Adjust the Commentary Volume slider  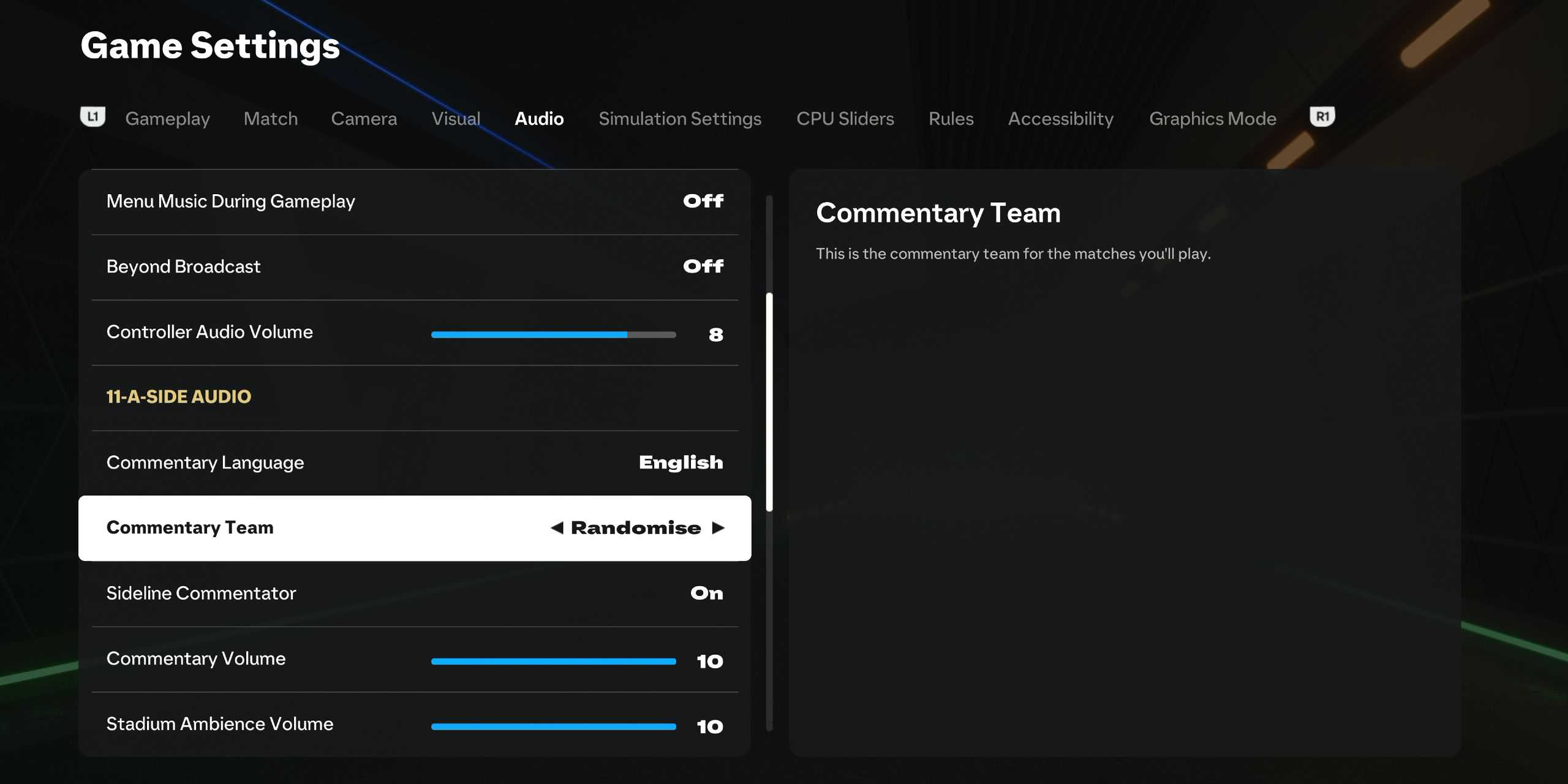pos(554,661)
